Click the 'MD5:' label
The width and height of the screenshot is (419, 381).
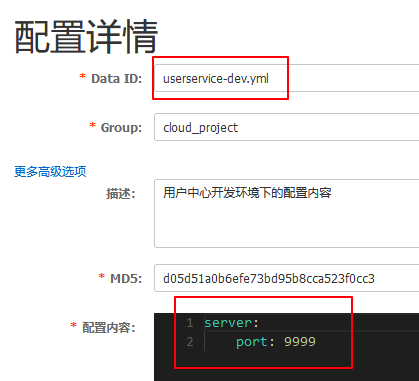tap(126, 278)
